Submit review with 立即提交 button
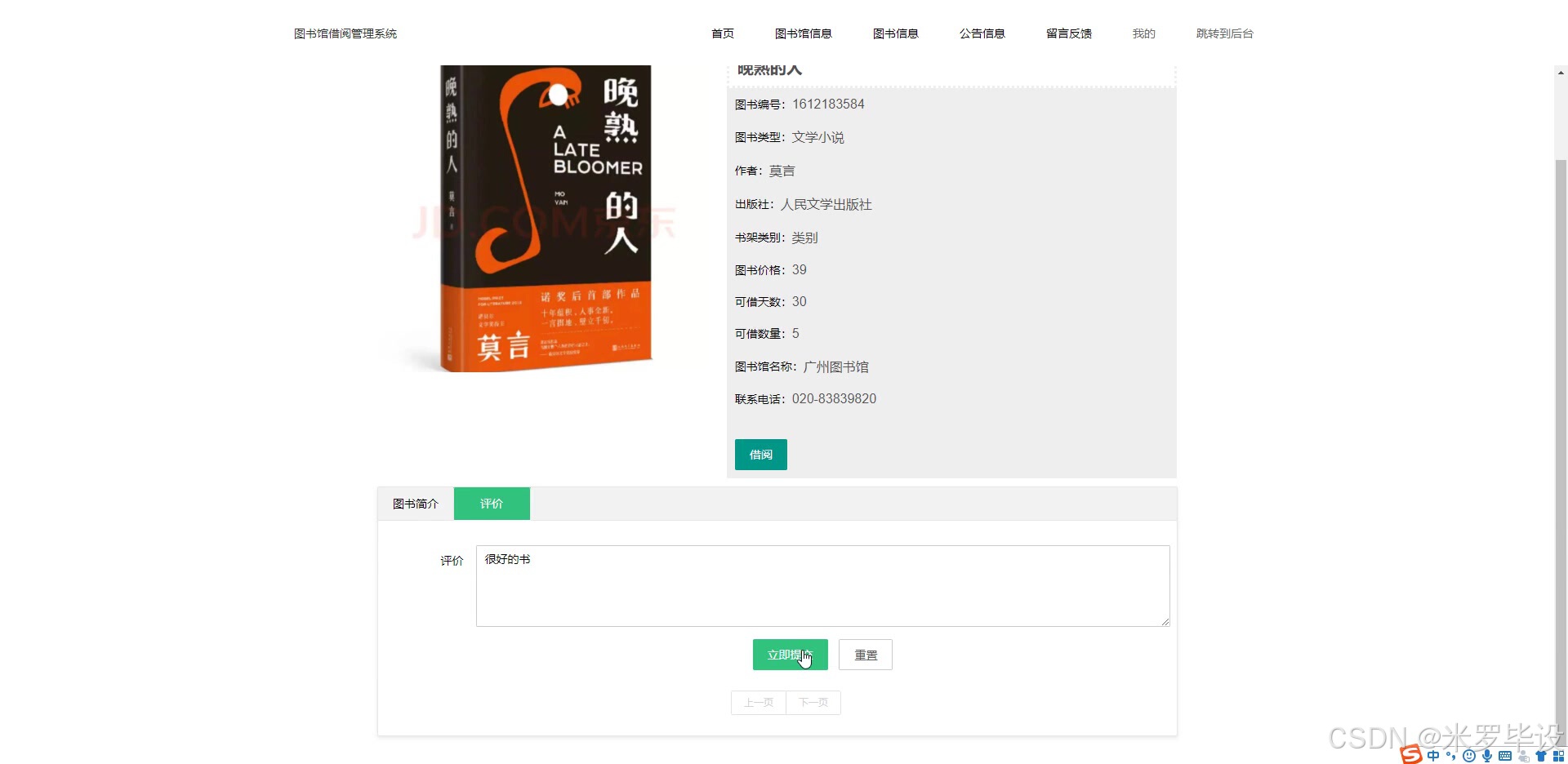1568x764 pixels. pos(791,655)
